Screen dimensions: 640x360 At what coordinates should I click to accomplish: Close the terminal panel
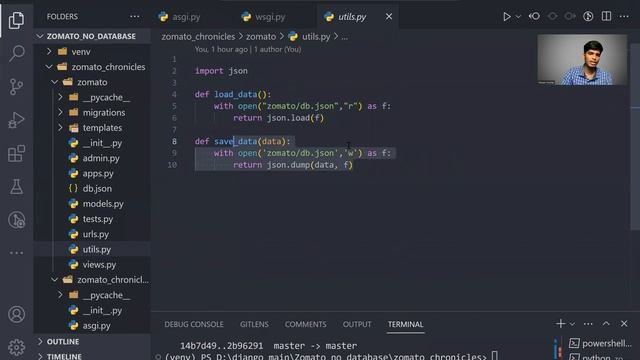click(x=624, y=324)
